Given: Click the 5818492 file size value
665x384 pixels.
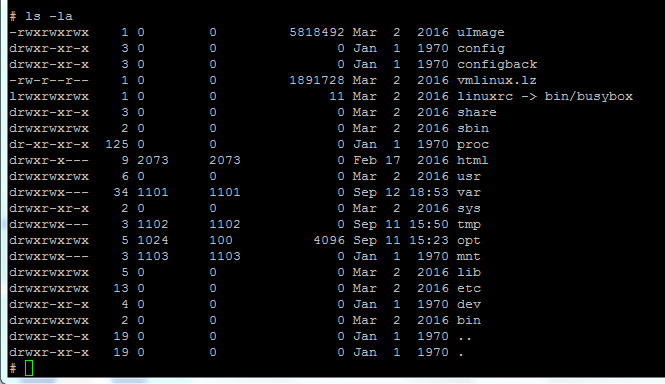Looking at the screenshot, I should [317, 32].
